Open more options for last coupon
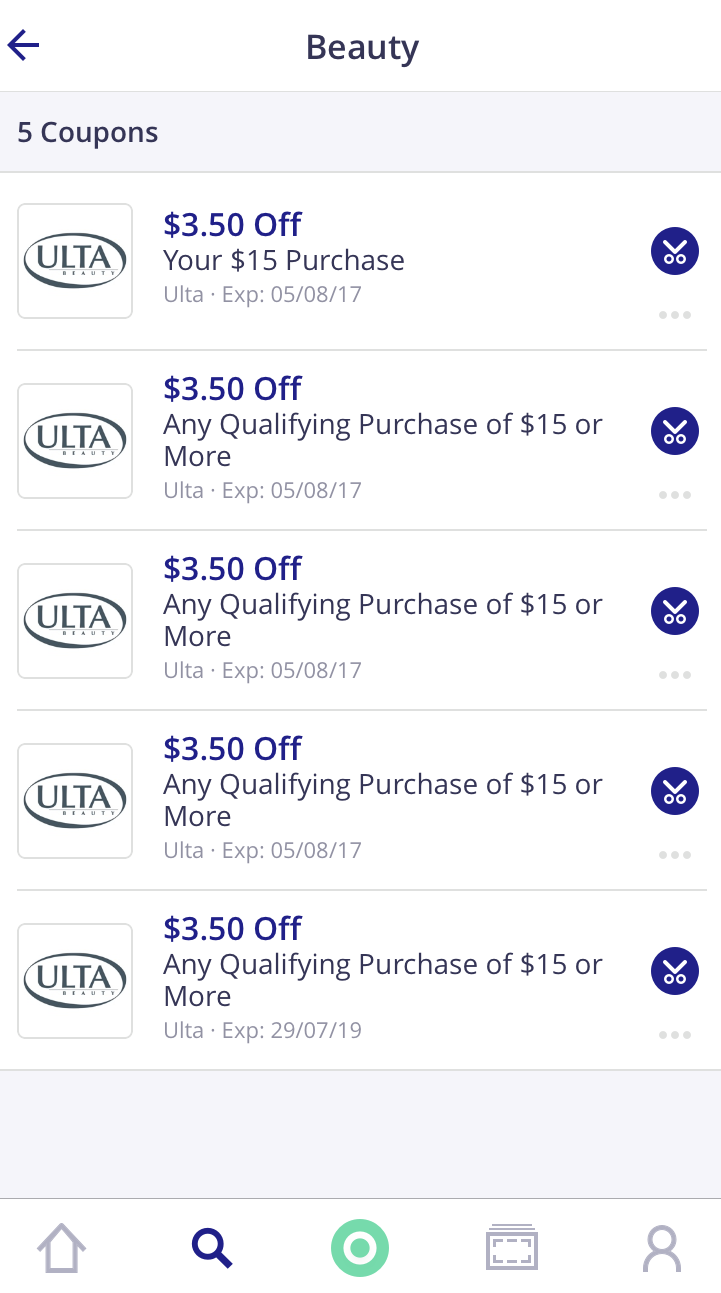 [675, 1035]
